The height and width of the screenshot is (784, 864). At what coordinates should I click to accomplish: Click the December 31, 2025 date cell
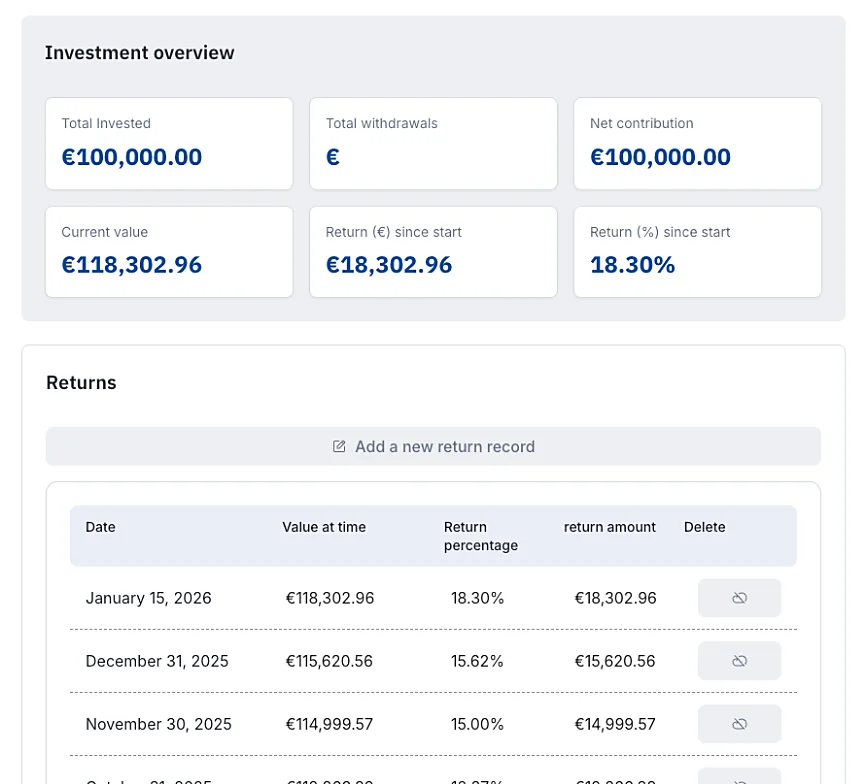point(157,661)
